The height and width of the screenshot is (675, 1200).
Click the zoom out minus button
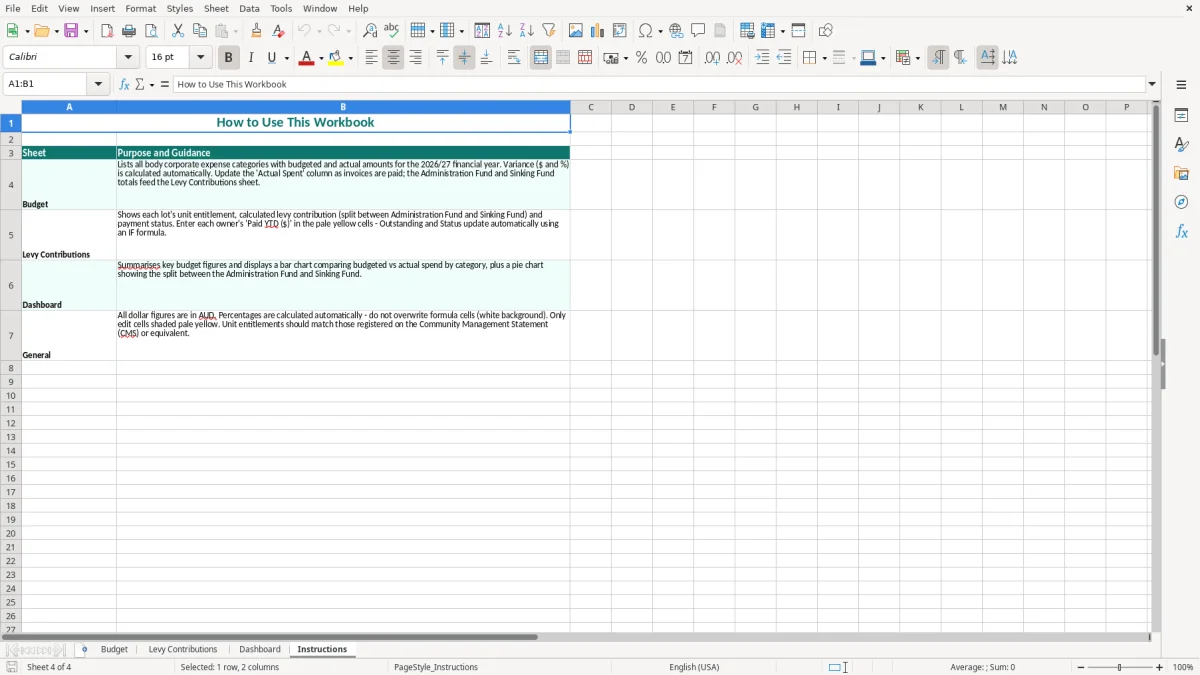[1081, 667]
